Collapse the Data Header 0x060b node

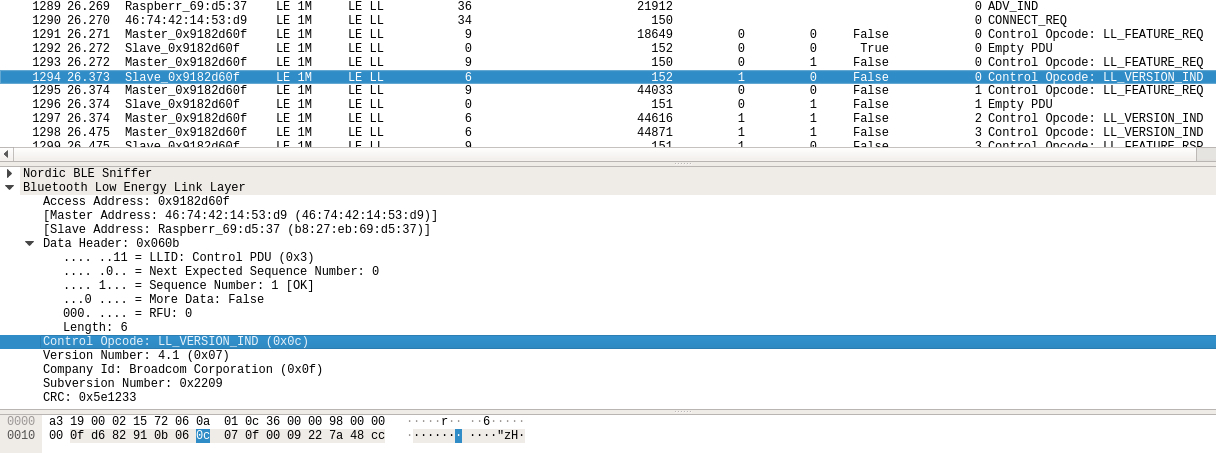coord(30,244)
